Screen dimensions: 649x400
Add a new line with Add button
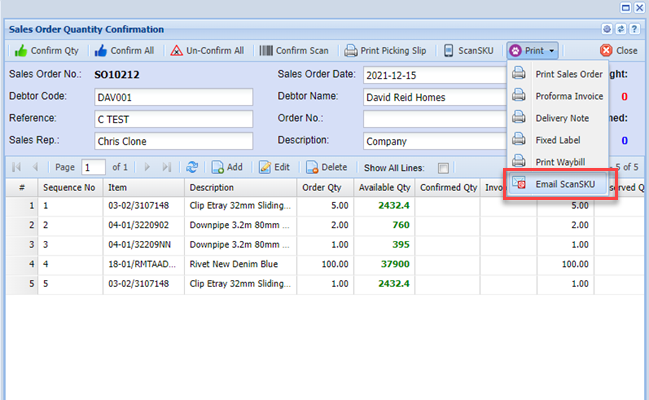[226, 167]
